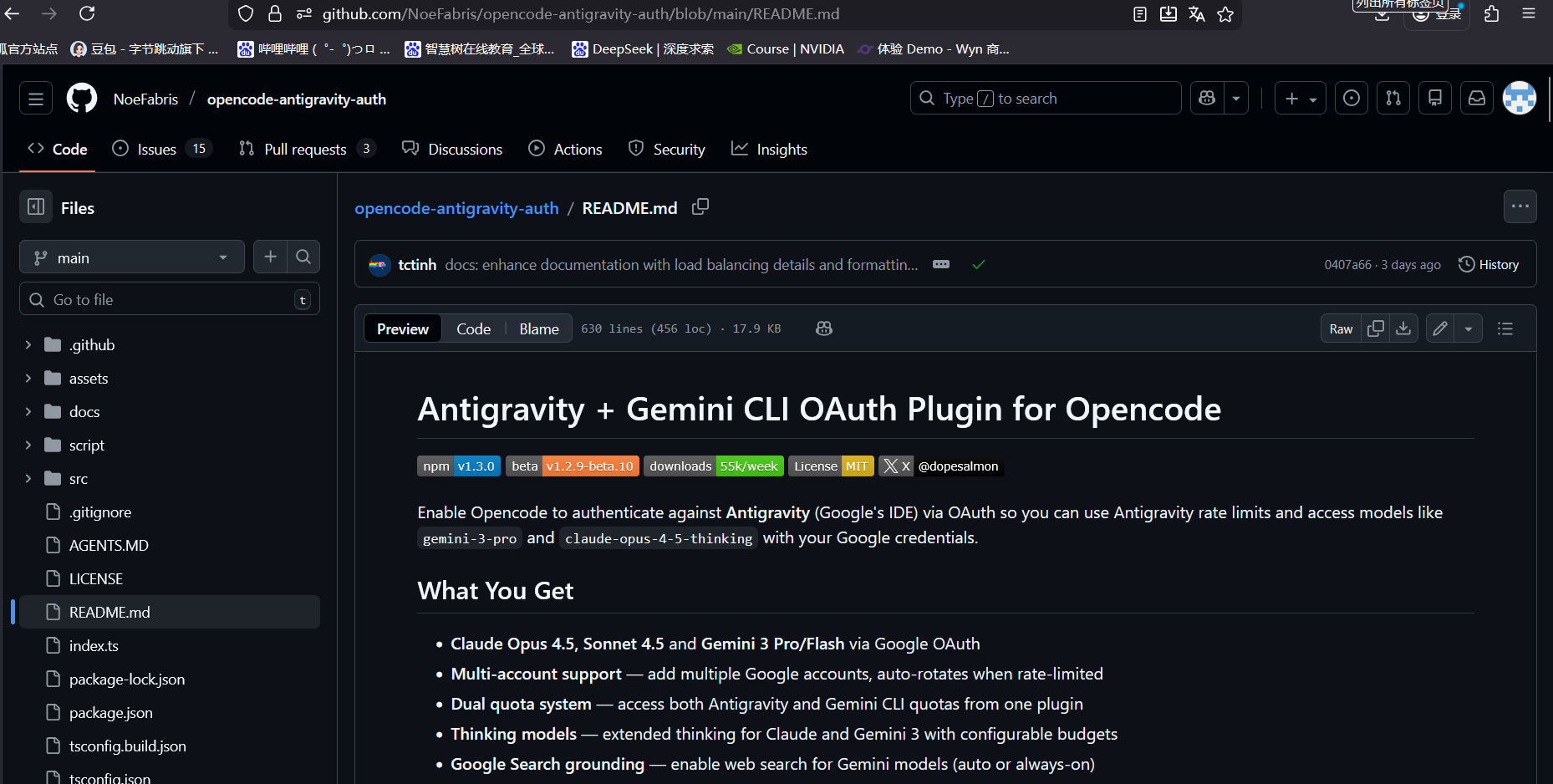This screenshot has height=784, width=1553.
Task: Open browser translate page icon
Action: pyautogui.click(x=1197, y=14)
